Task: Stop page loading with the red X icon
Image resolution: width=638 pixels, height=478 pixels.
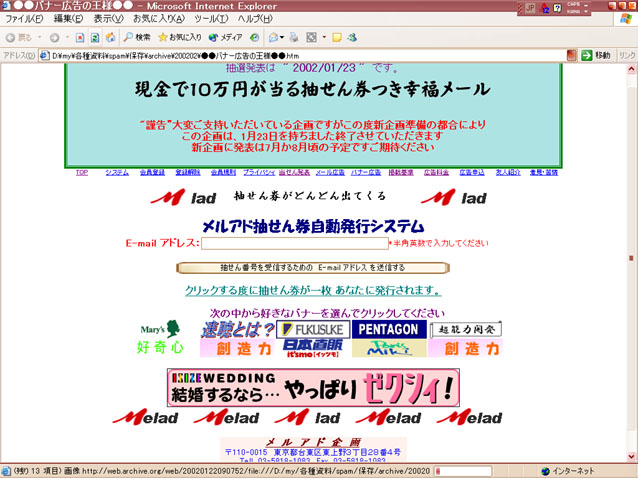Action: tap(80, 38)
